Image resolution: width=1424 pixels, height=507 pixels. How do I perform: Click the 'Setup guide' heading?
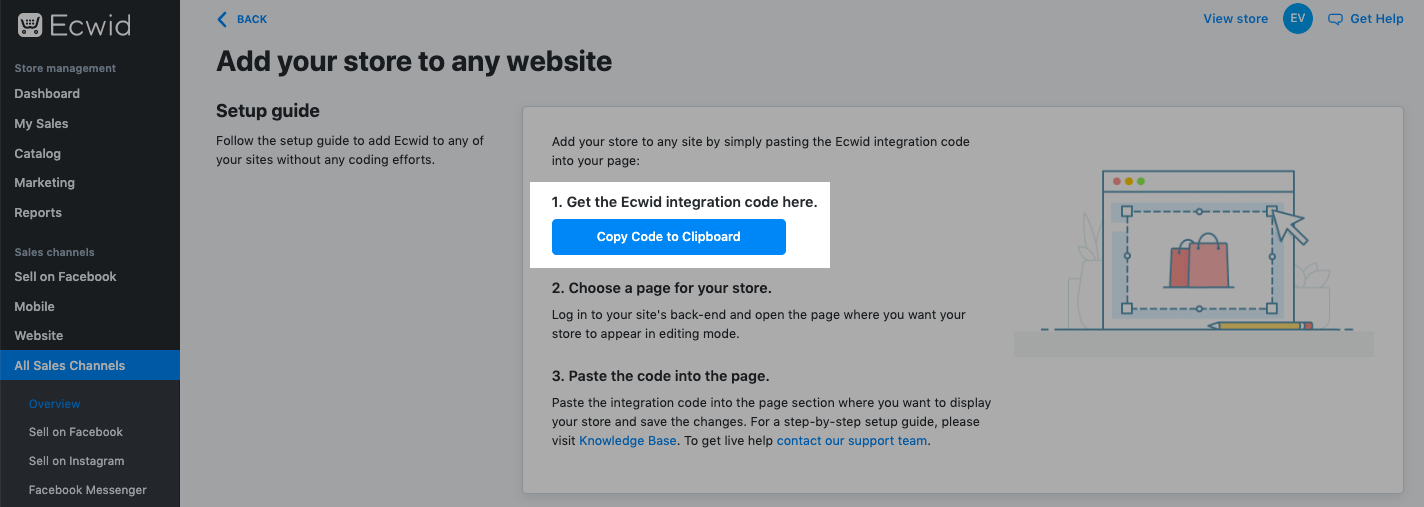tap(268, 110)
